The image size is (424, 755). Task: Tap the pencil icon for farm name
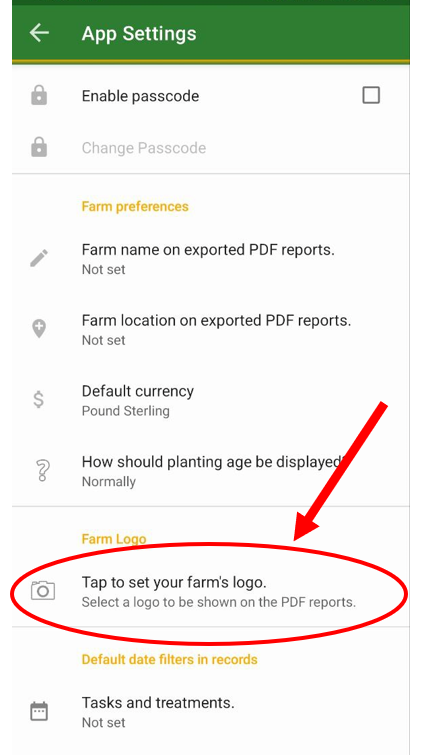(39, 258)
